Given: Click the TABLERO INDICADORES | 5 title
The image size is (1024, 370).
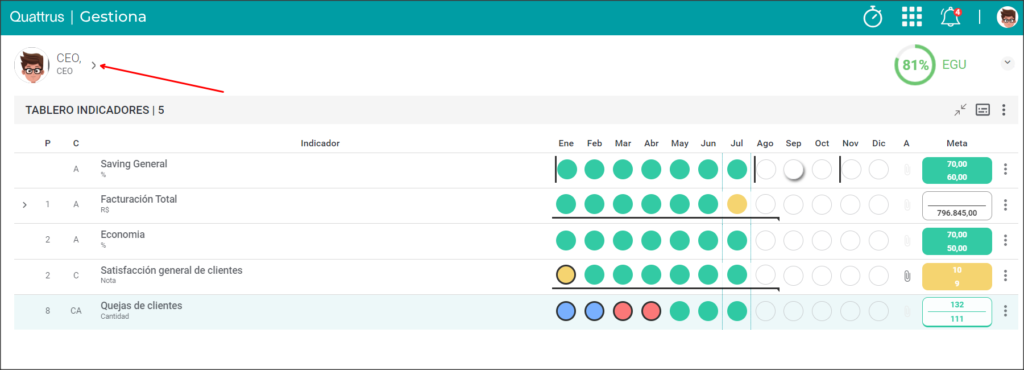Looking at the screenshot, I should (x=95, y=110).
